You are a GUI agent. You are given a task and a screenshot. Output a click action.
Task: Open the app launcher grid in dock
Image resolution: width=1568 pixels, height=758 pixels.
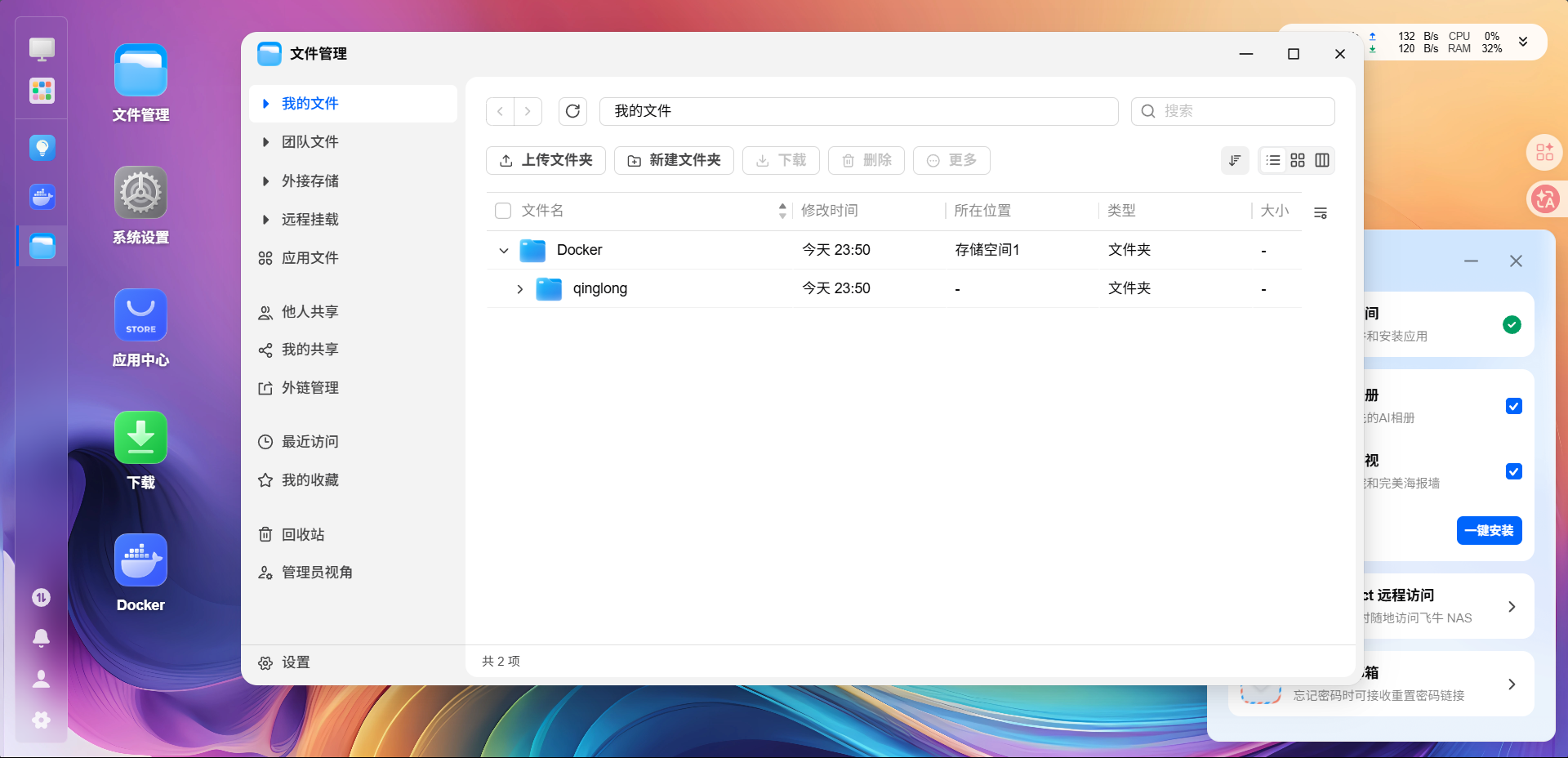42,91
